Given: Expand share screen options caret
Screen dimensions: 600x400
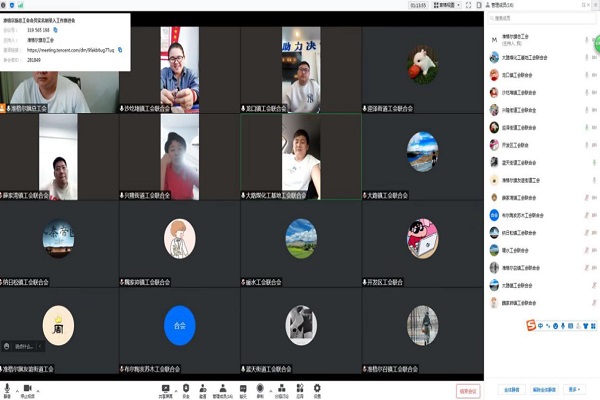Looking at the screenshot, I should [x=176, y=390].
